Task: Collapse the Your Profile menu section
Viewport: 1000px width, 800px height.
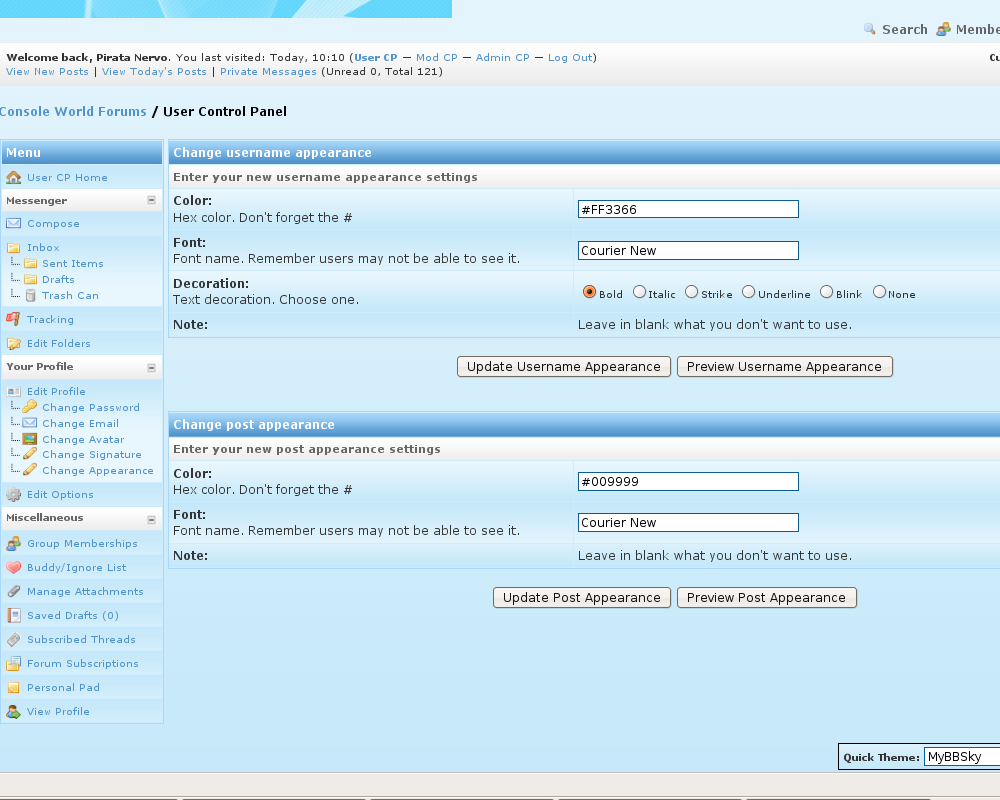Action: pyautogui.click(x=151, y=367)
